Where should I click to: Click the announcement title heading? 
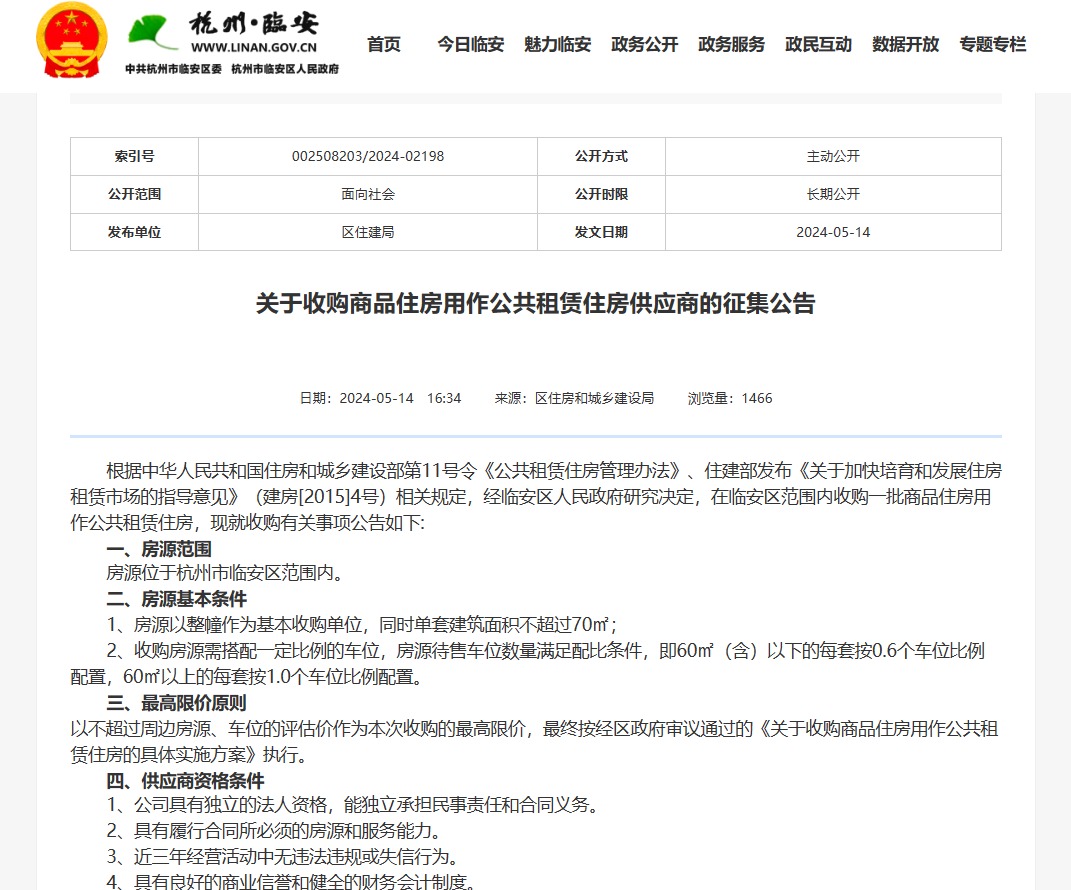536,303
